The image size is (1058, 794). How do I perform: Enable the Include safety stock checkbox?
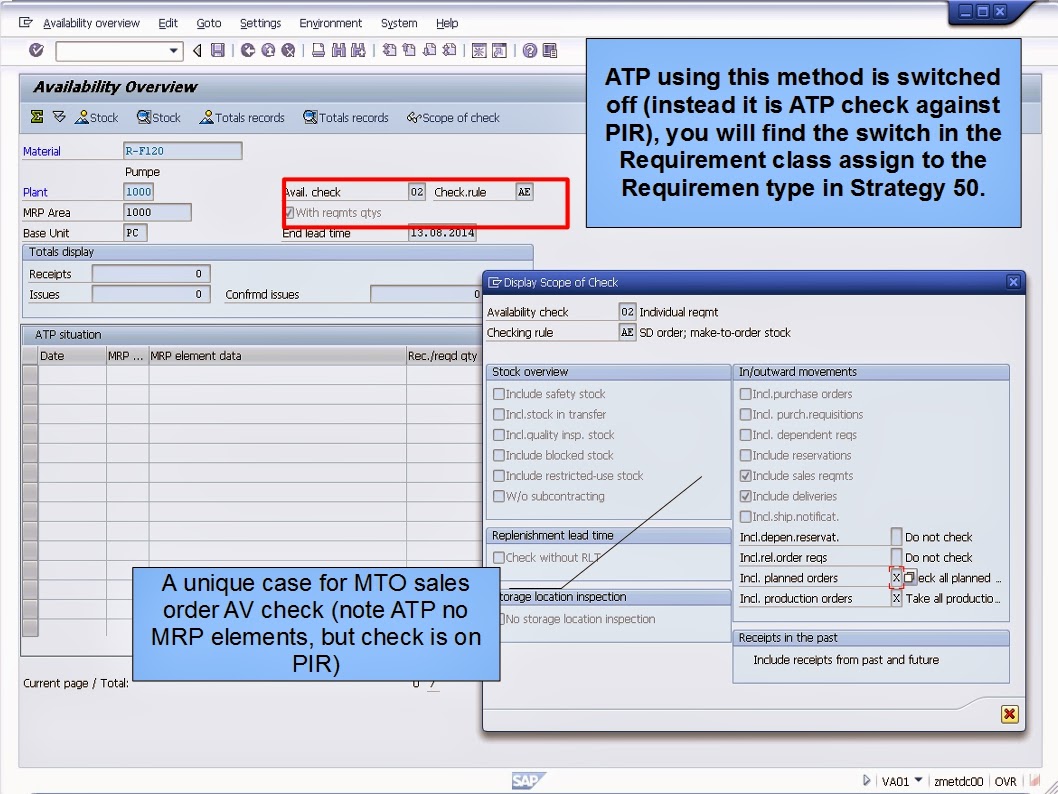tap(498, 393)
